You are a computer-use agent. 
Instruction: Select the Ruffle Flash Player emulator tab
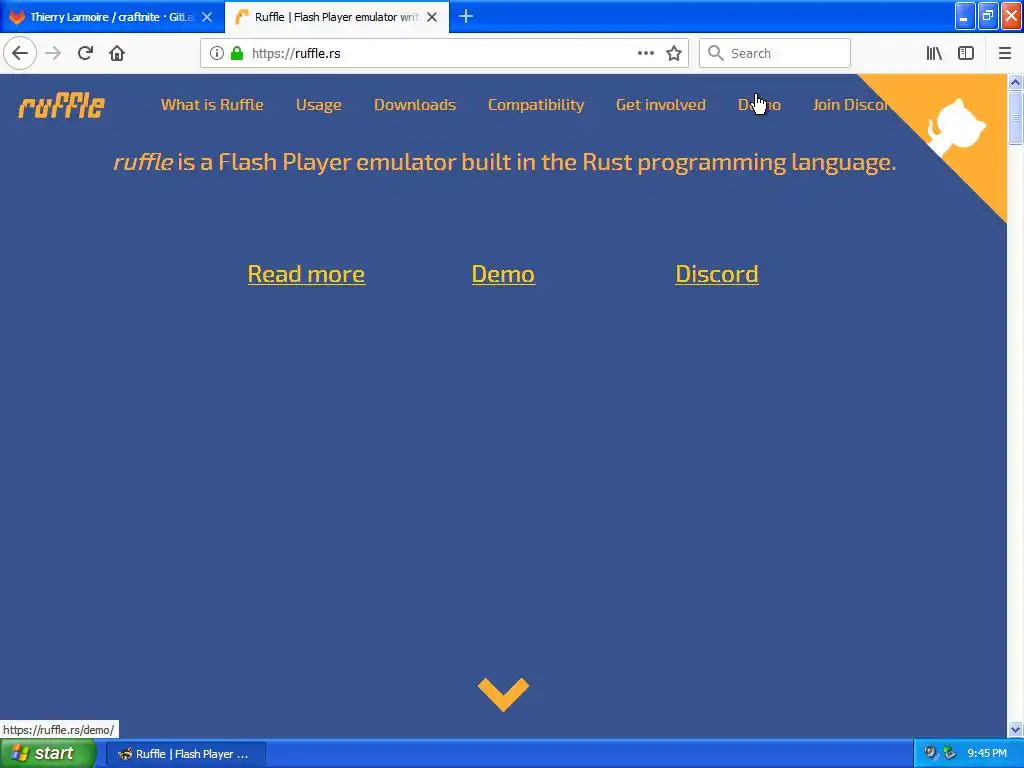(x=336, y=17)
